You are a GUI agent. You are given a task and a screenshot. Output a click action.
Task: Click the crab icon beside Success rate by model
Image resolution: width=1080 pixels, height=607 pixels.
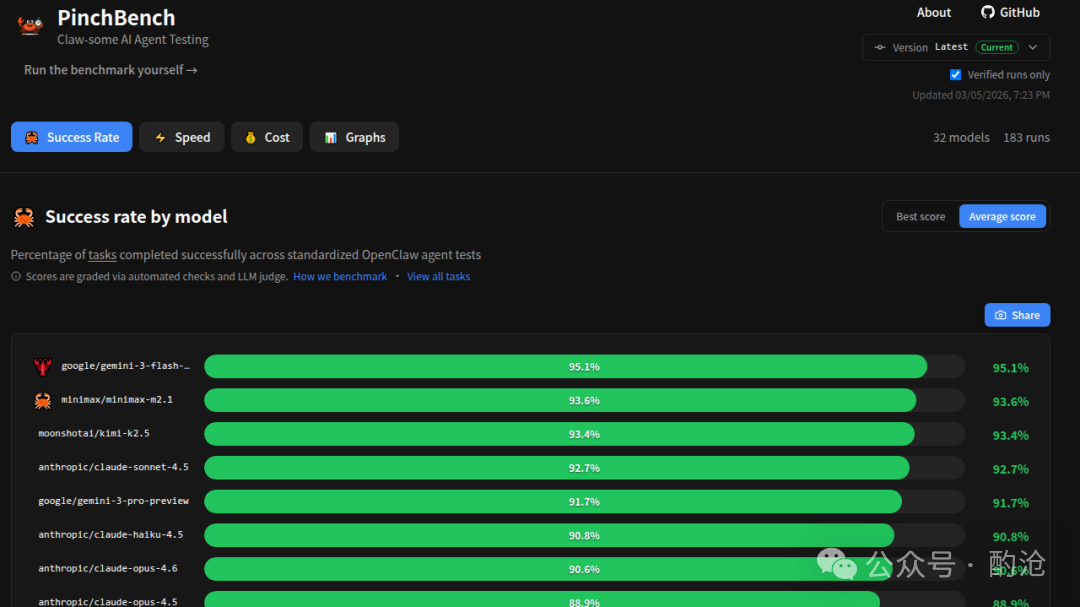24,217
